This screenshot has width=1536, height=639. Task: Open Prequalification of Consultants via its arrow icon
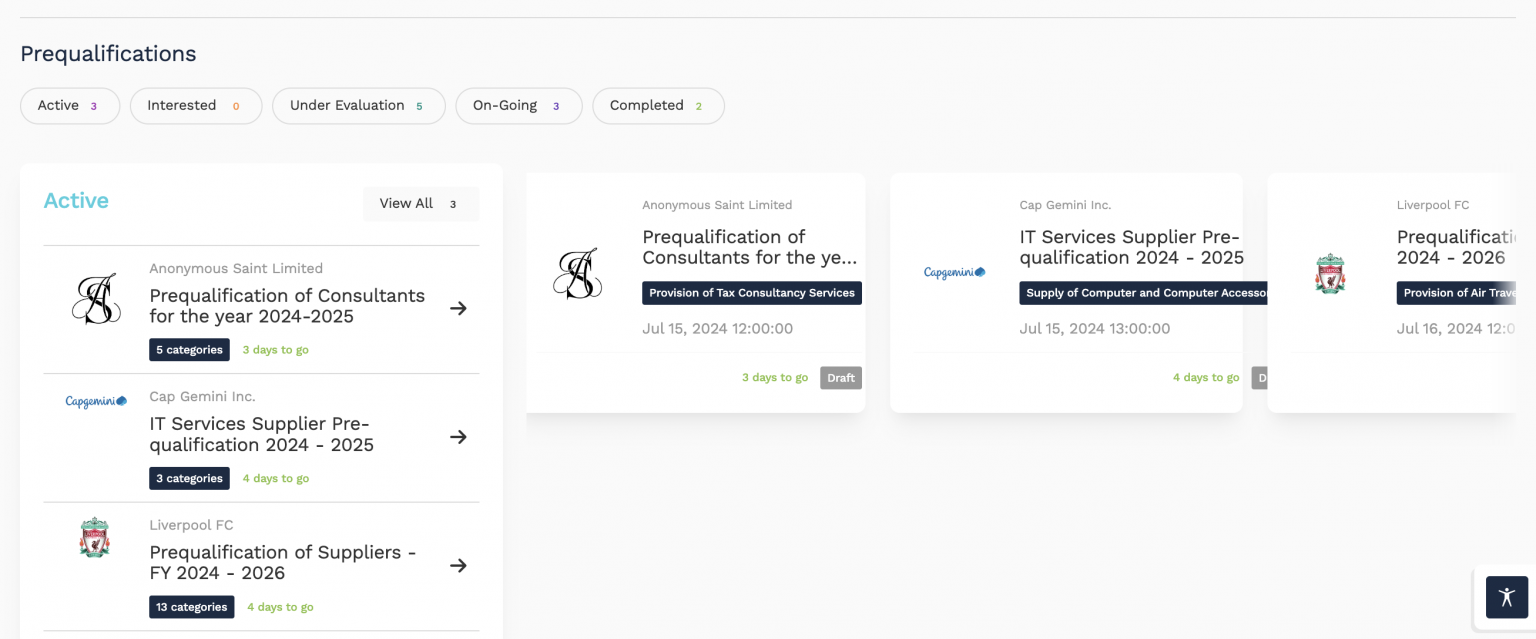[458, 308]
